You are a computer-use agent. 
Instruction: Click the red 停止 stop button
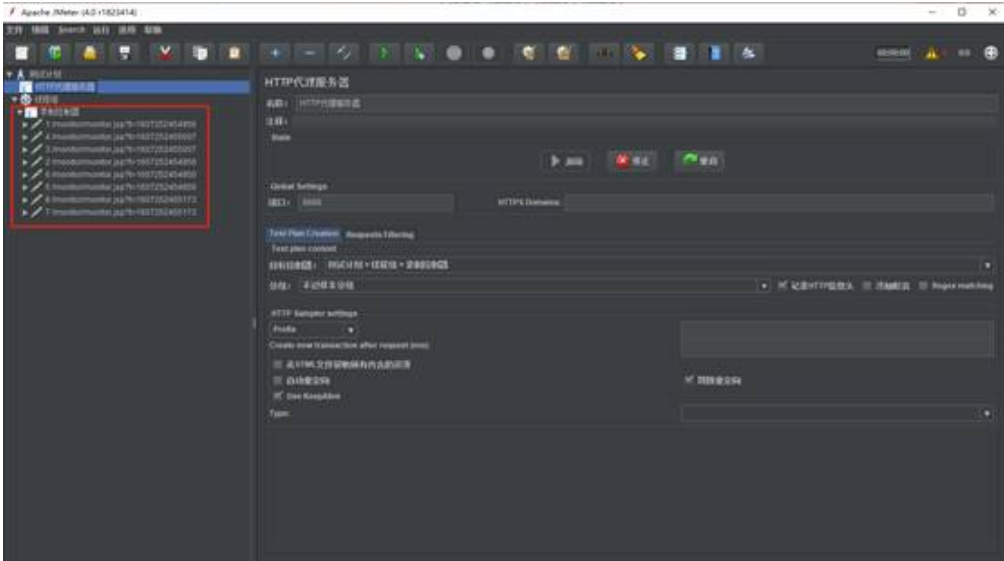[633, 161]
